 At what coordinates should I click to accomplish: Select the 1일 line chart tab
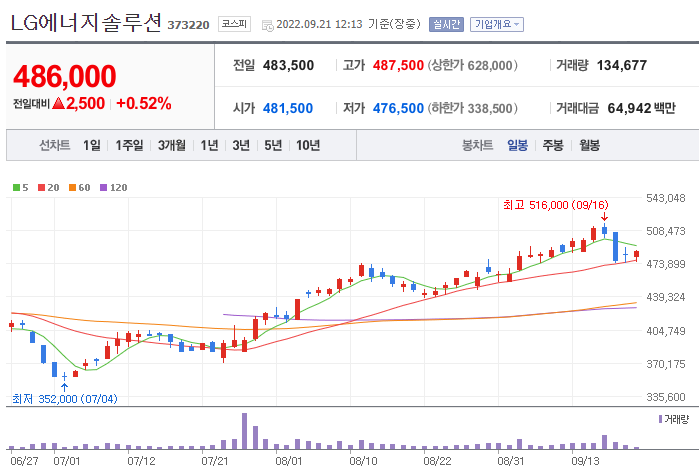[x=92, y=145]
